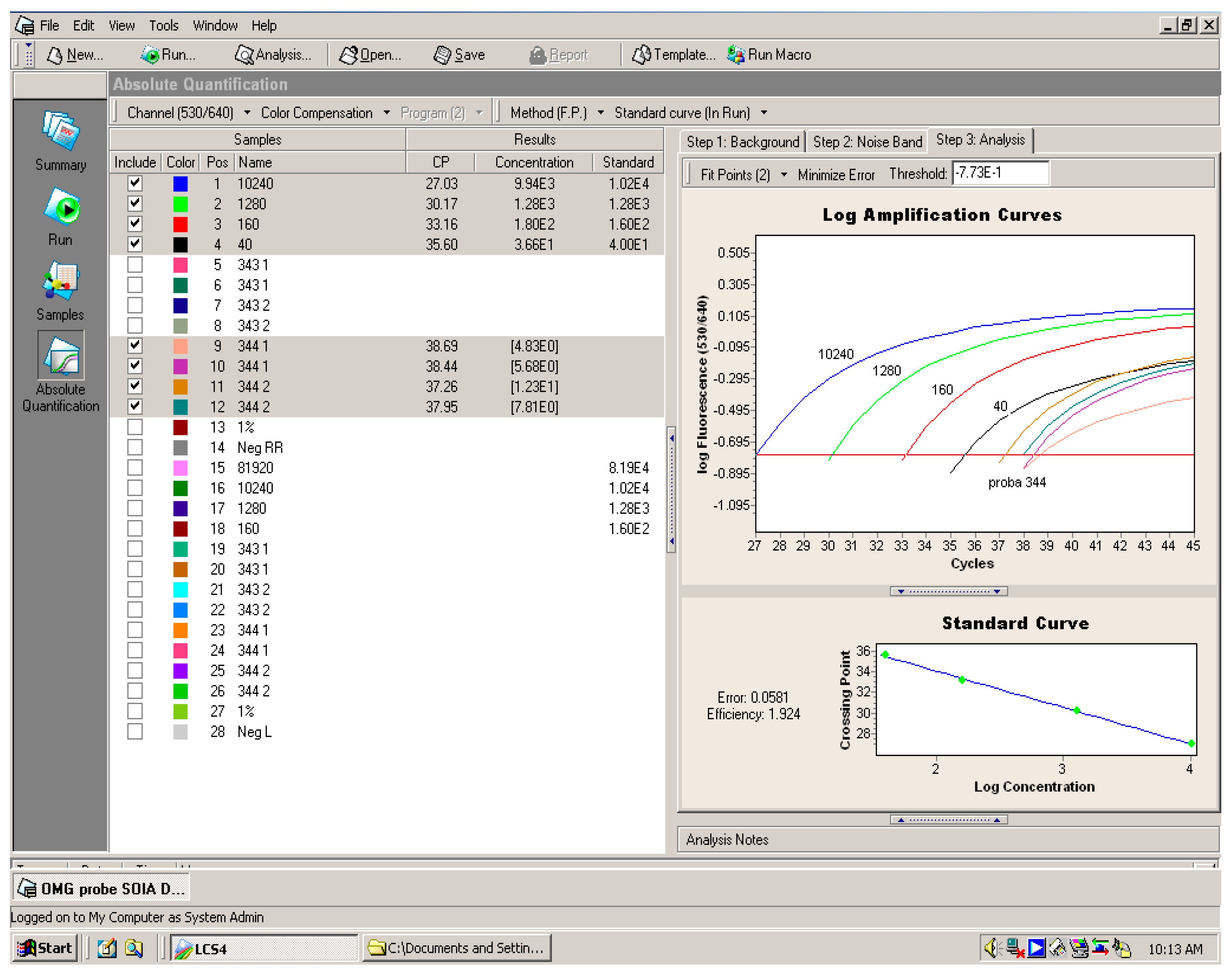
Task: Click the Save icon in the toolbar
Action: (460, 54)
